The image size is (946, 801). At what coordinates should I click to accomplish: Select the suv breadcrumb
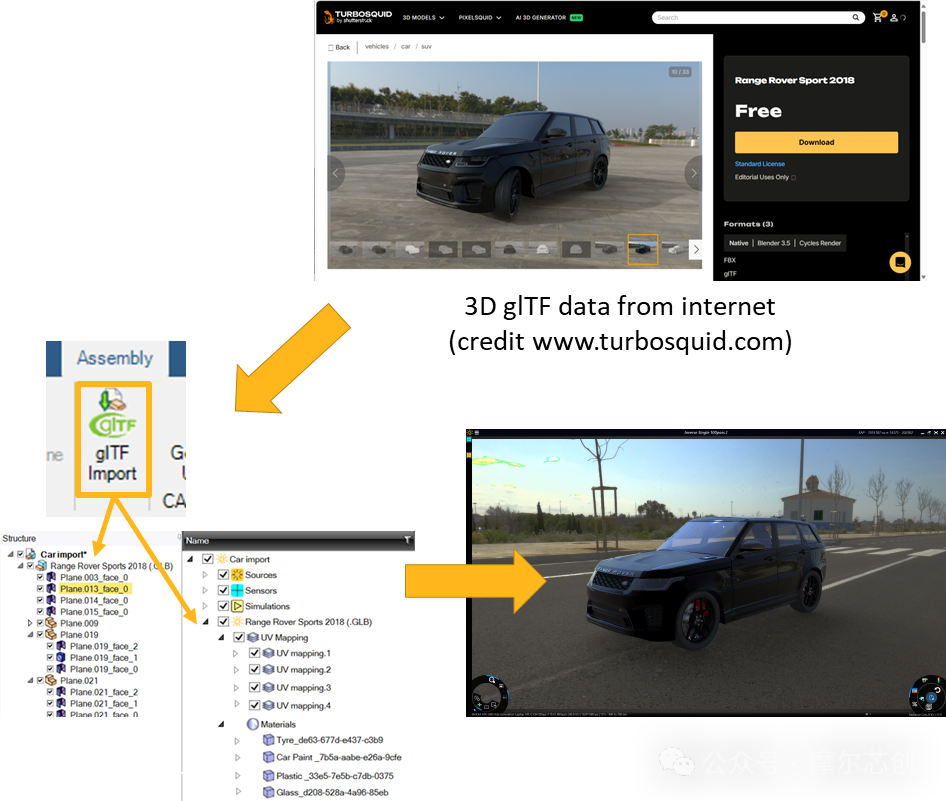(427, 46)
